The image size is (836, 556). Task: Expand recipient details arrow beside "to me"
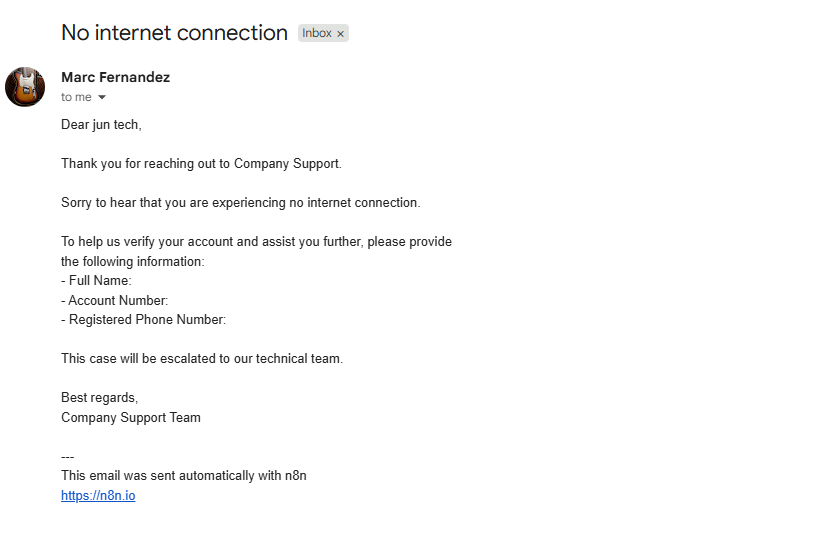tap(102, 97)
